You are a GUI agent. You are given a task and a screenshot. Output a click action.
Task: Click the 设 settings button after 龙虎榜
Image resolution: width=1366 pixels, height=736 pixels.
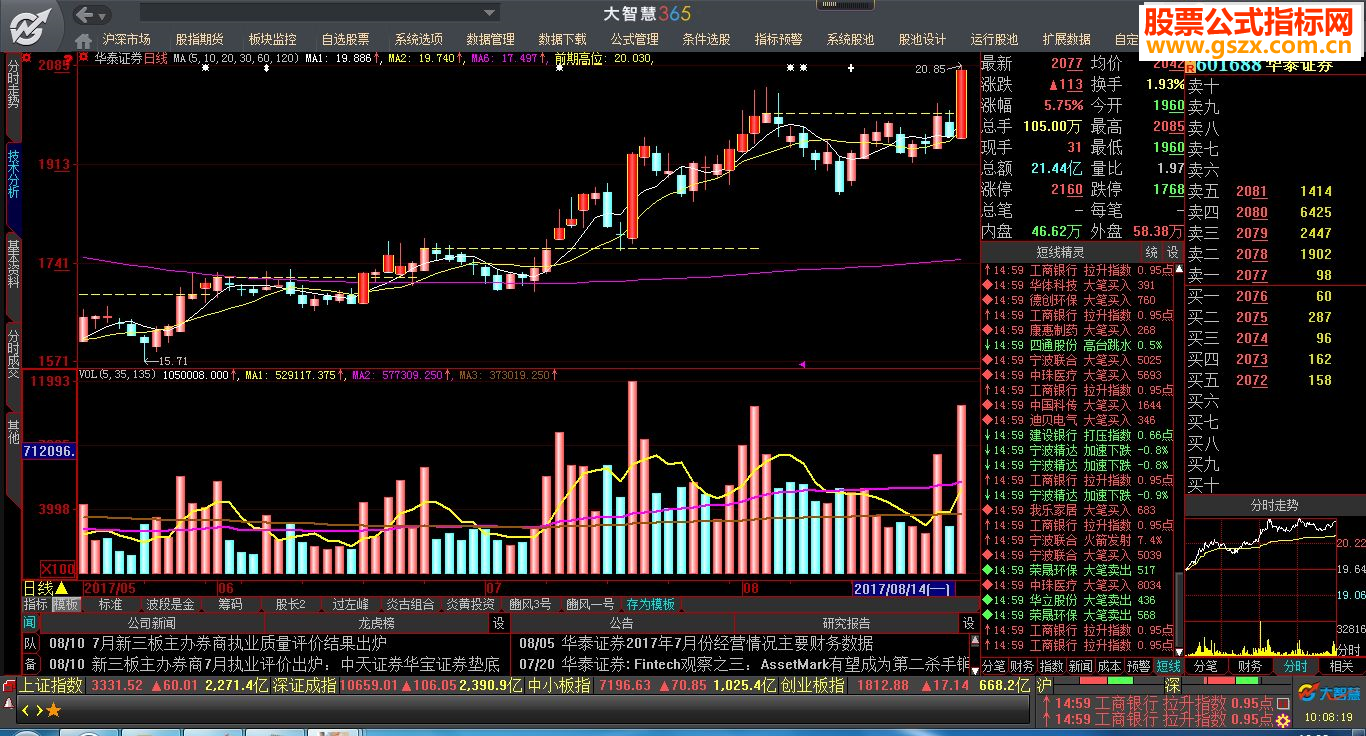tap(498, 623)
